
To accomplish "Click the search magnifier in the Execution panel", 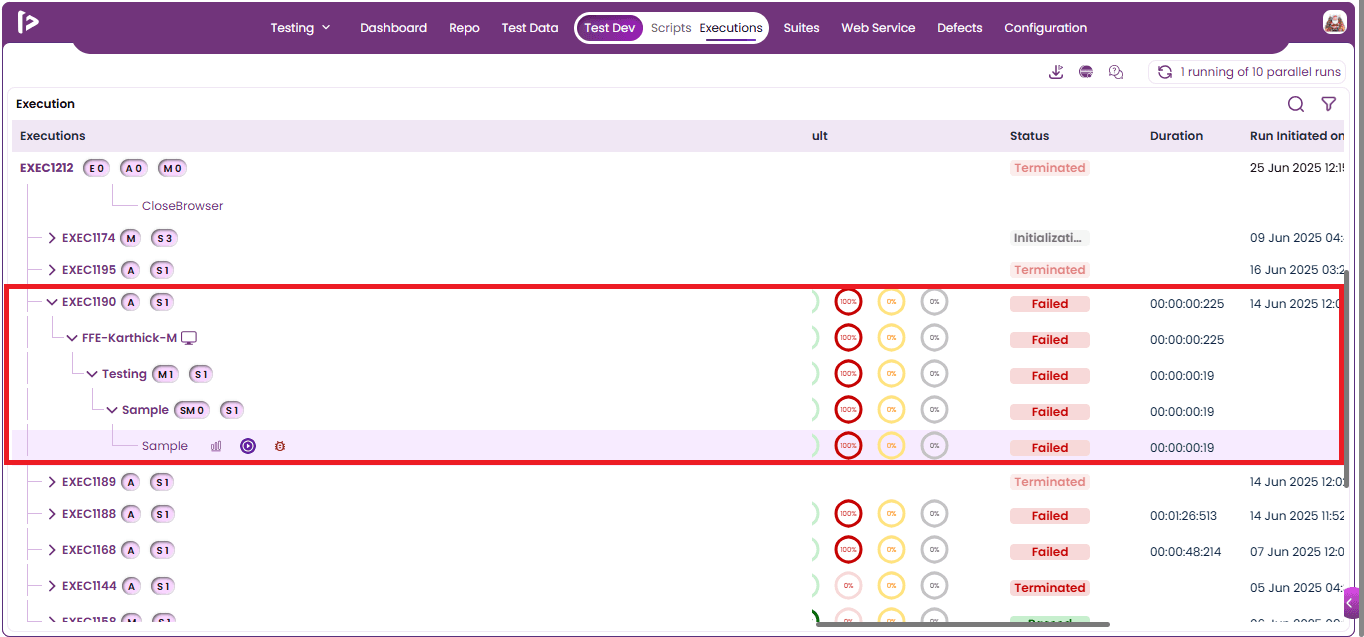I will 1296,104.
